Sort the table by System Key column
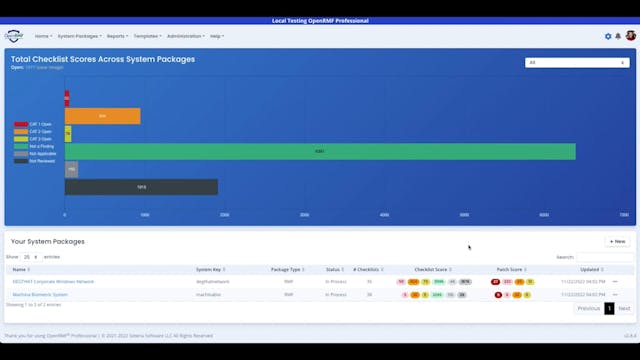640x360 pixels. tap(210, 269)
